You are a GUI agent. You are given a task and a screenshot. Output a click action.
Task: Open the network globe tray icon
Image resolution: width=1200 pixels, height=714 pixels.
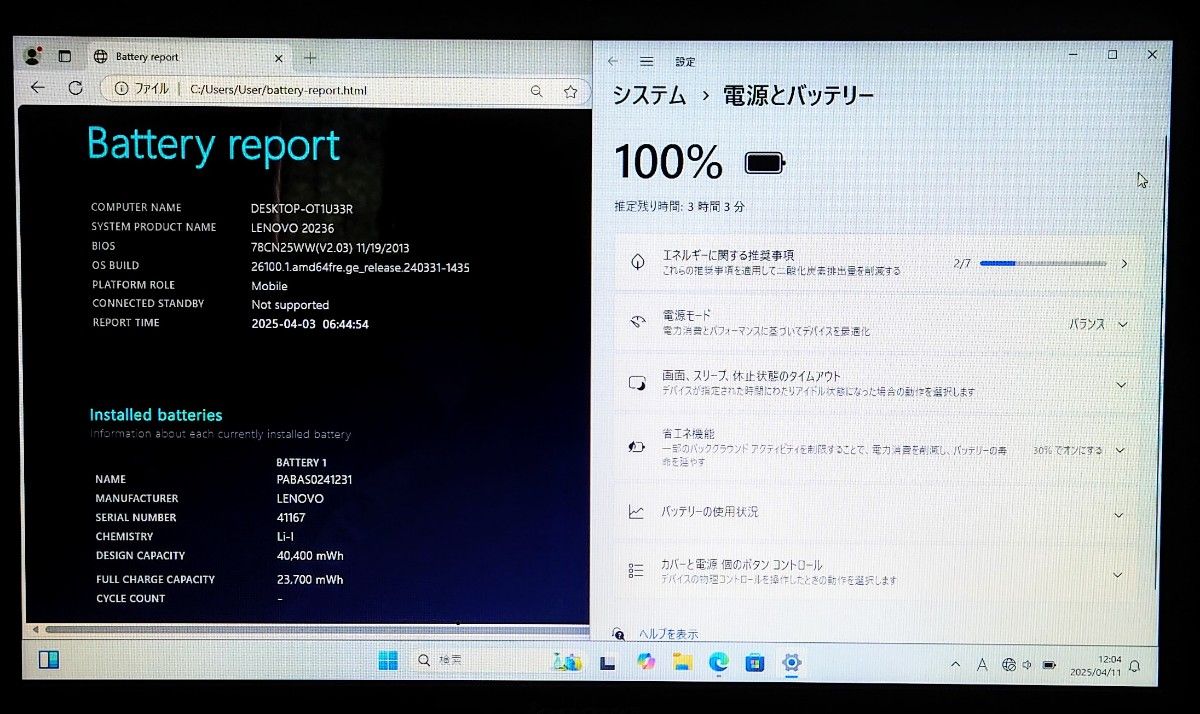click(1009, 664)
